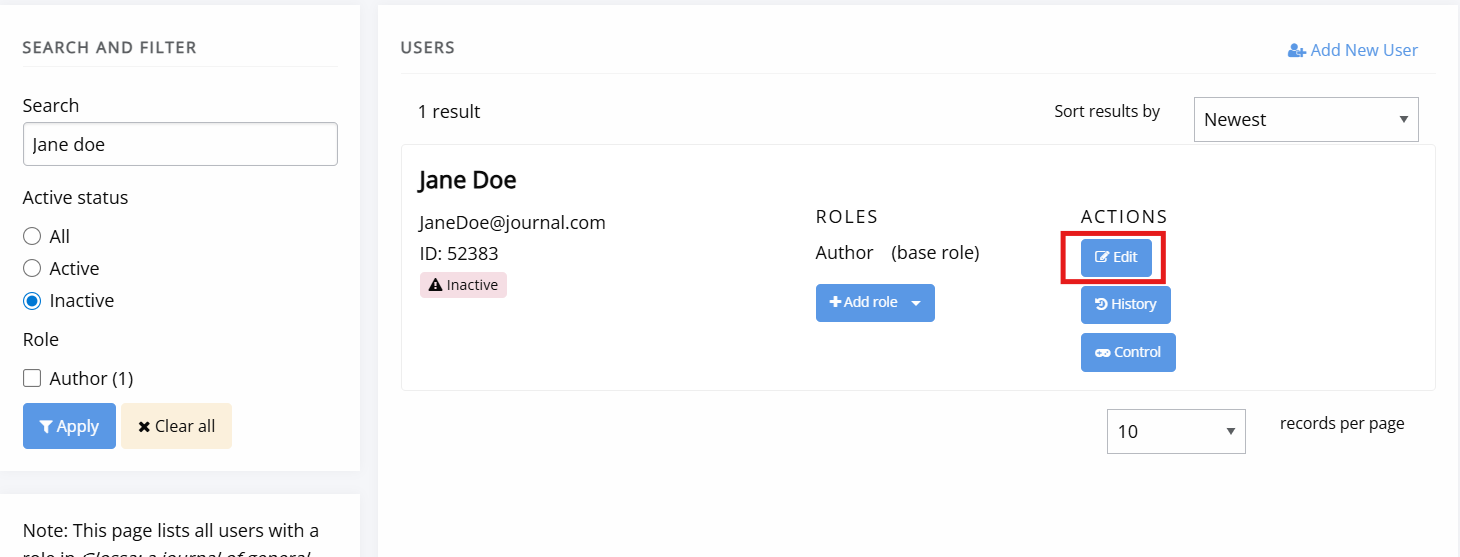This screenshot has height=557, width=1460.
Task: Click the JaneDoe@journal.com email text
Action: point(512,222)
